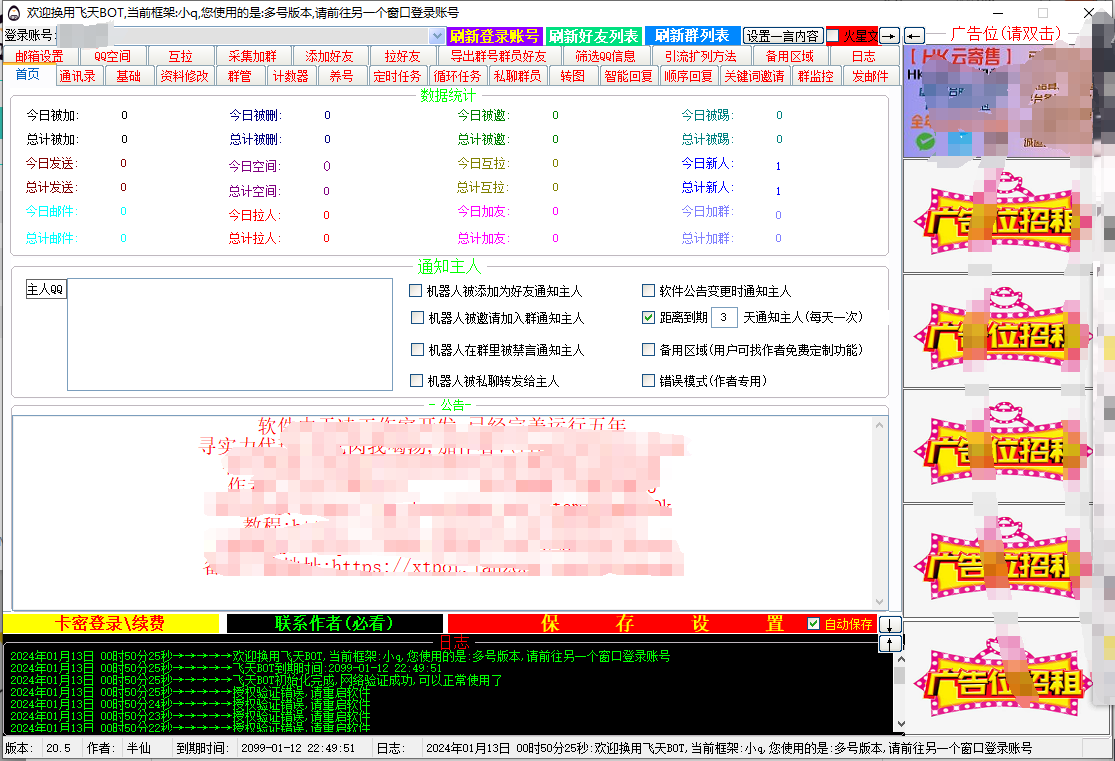Click 设置一言内容 button

tap(783, 36)
